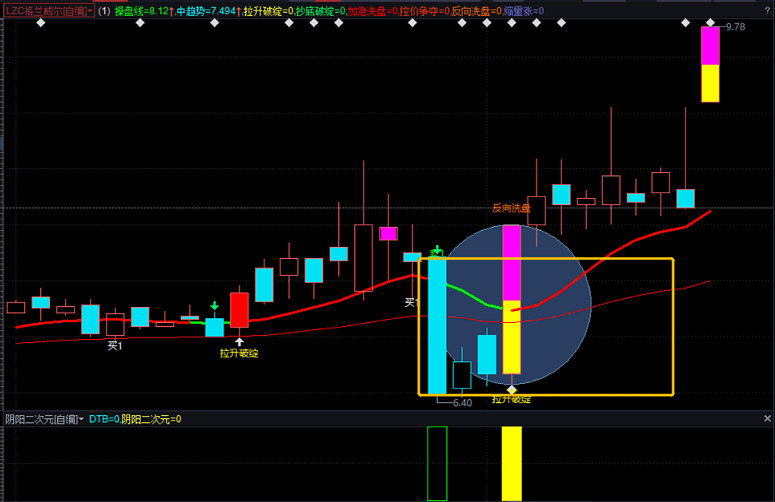
Task: Click the white up arrow above 拉升破绽
Action: [x=239, y=341]
